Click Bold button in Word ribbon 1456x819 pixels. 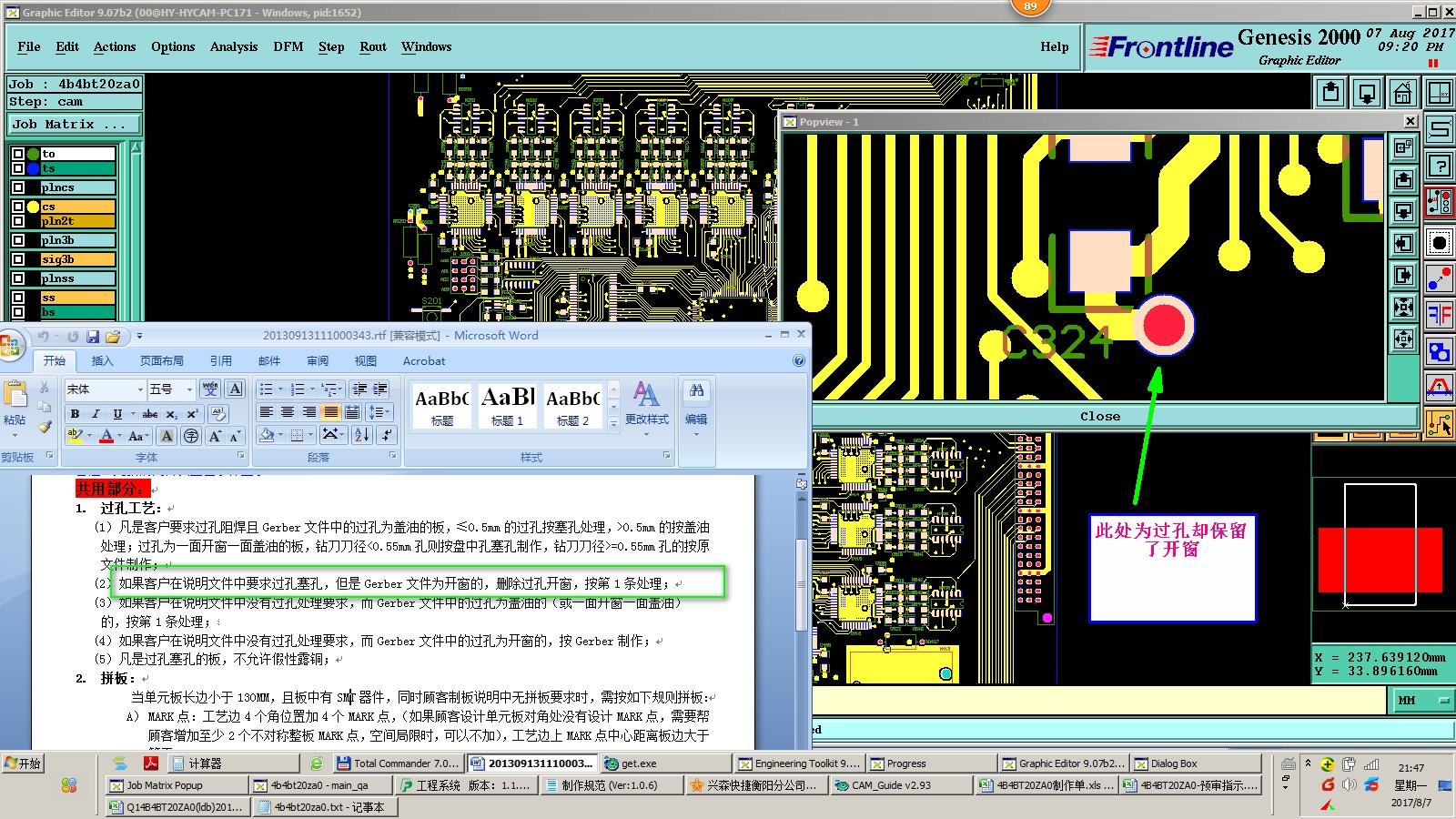point(76,413)
